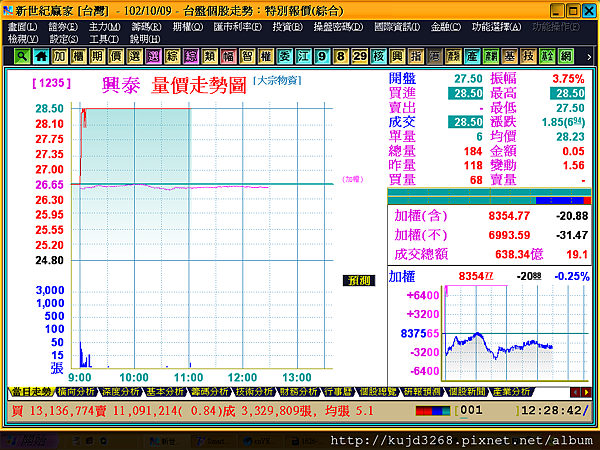Switch to the 行事曆 tab

(338, 391)
